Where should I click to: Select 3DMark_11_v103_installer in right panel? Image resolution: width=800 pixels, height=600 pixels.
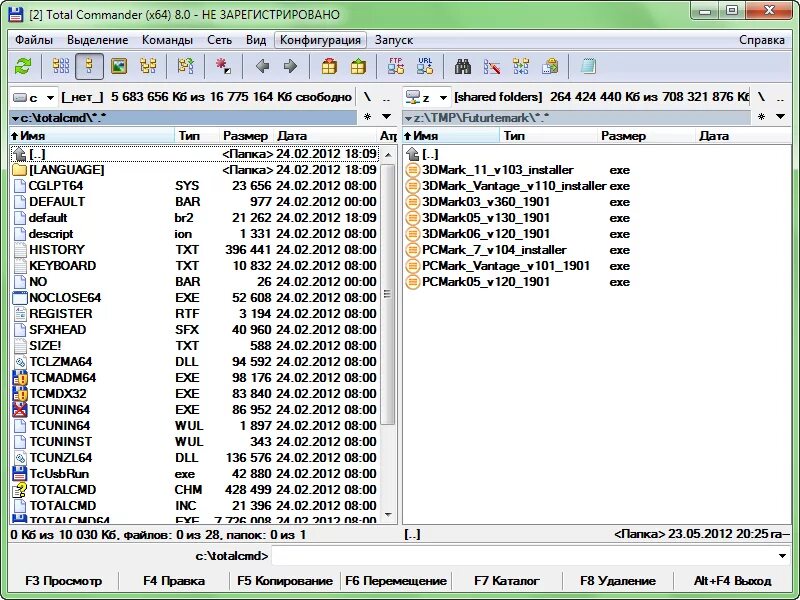point(596,170)
